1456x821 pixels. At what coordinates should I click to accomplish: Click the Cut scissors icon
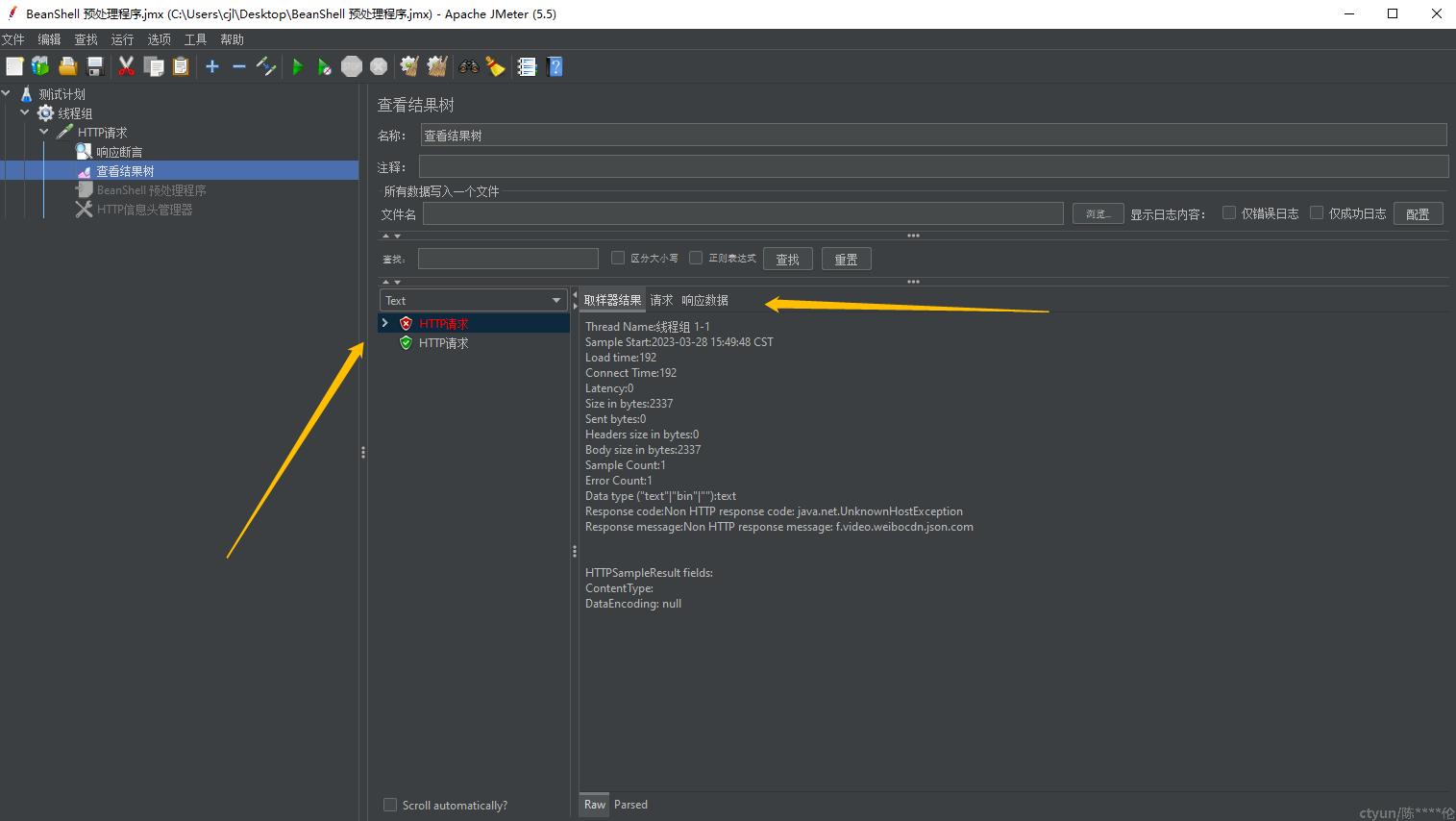point(126,66)
